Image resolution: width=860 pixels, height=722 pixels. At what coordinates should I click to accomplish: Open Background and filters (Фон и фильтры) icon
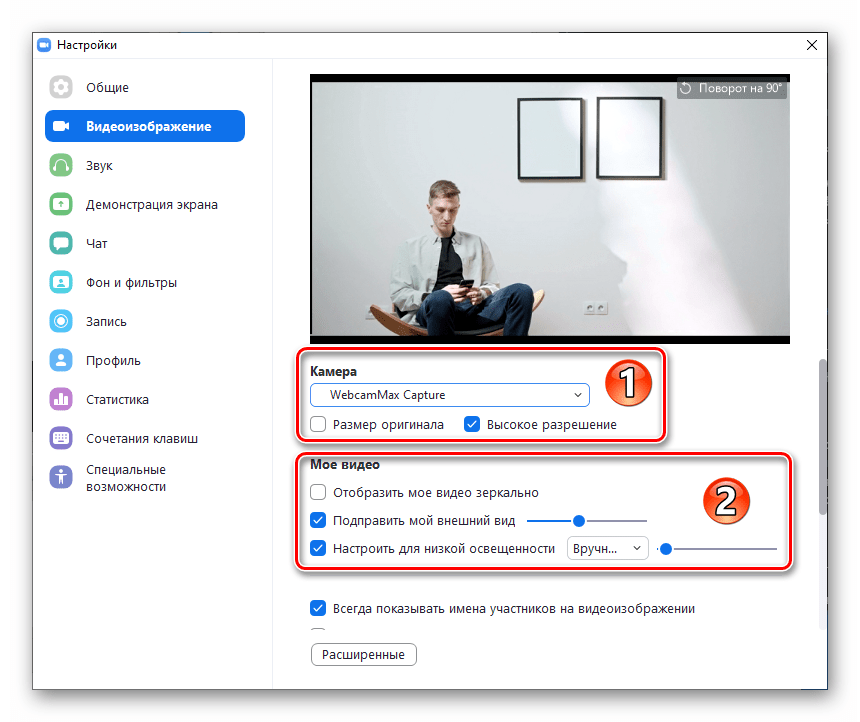[61, 283]
